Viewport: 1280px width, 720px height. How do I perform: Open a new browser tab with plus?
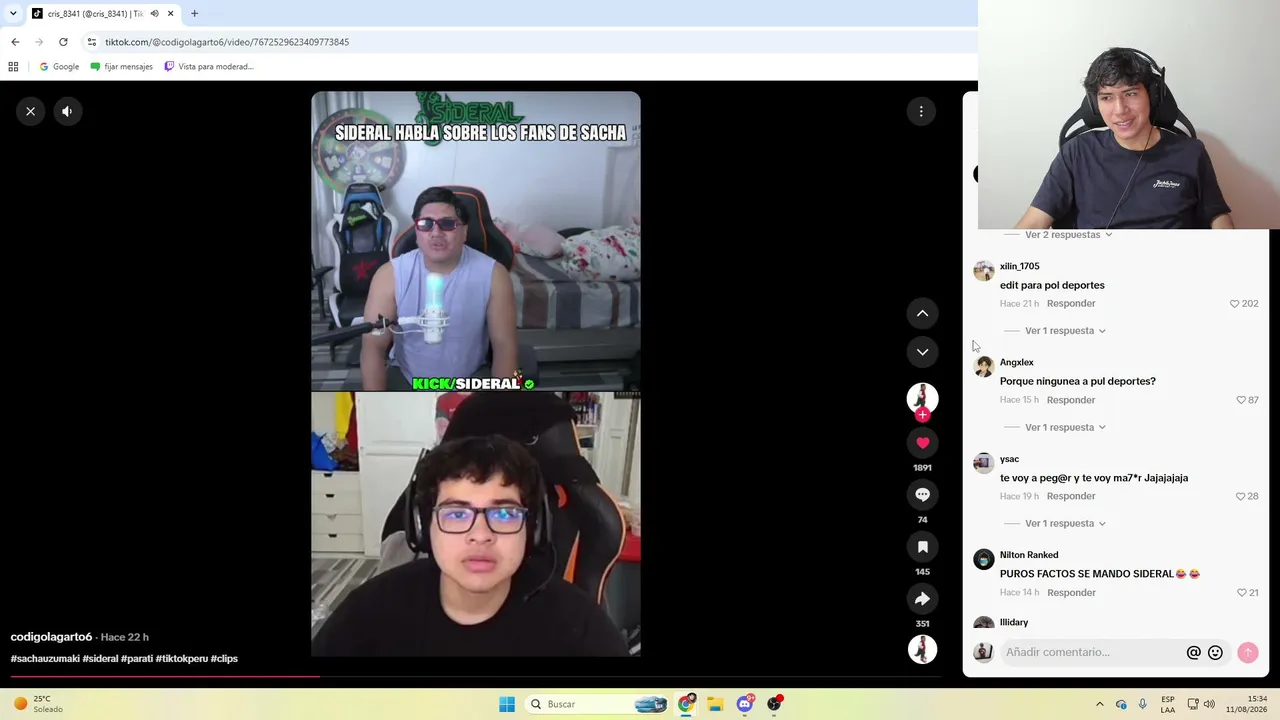194,14
